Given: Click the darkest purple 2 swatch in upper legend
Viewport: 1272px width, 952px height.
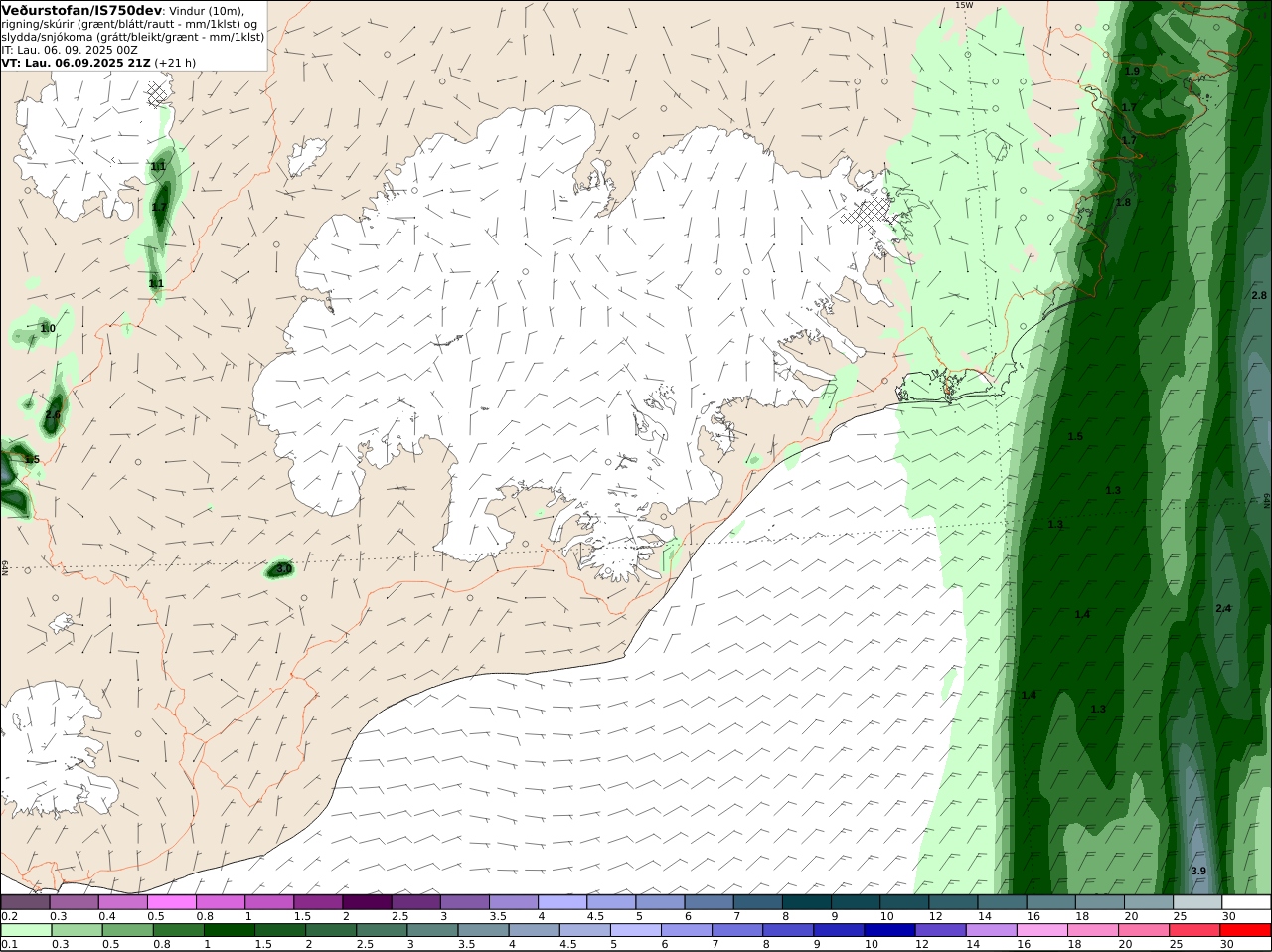Looking at the screenshot, I should point(367,902).
